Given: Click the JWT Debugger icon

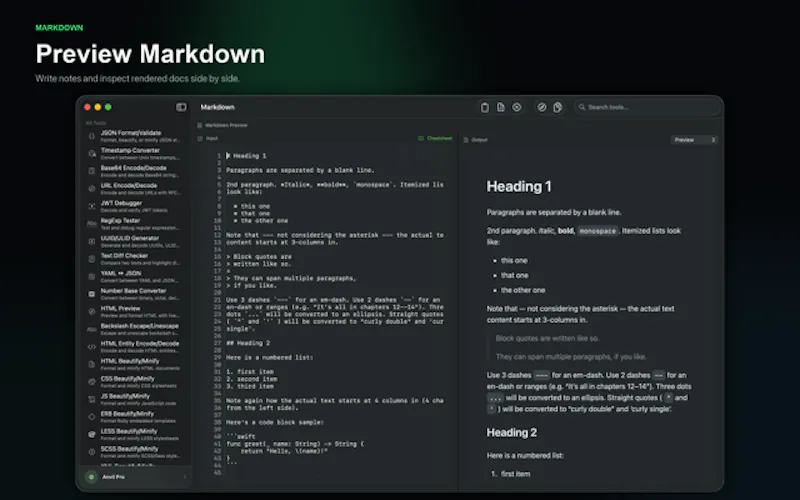Looking at the screenshot, I should (92, 207).
